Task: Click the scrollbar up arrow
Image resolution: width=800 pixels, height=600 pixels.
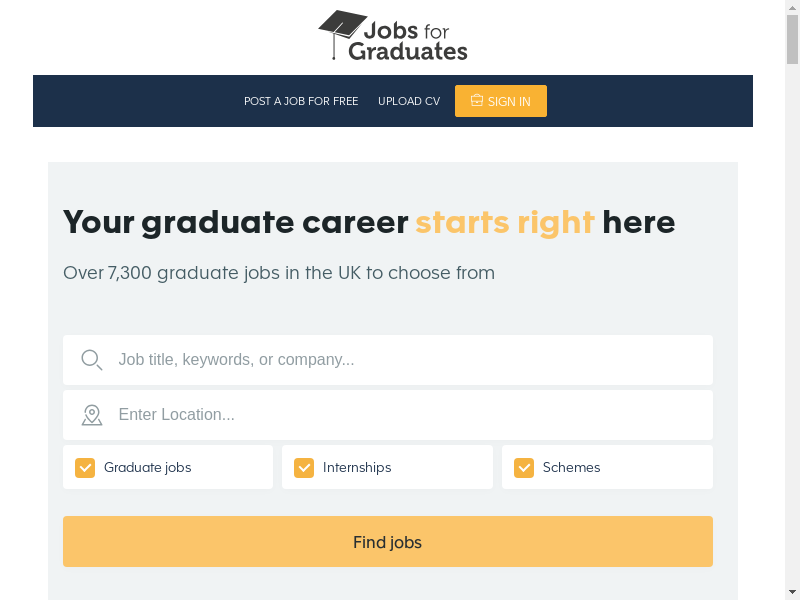Action: click(x=792, y=8)
